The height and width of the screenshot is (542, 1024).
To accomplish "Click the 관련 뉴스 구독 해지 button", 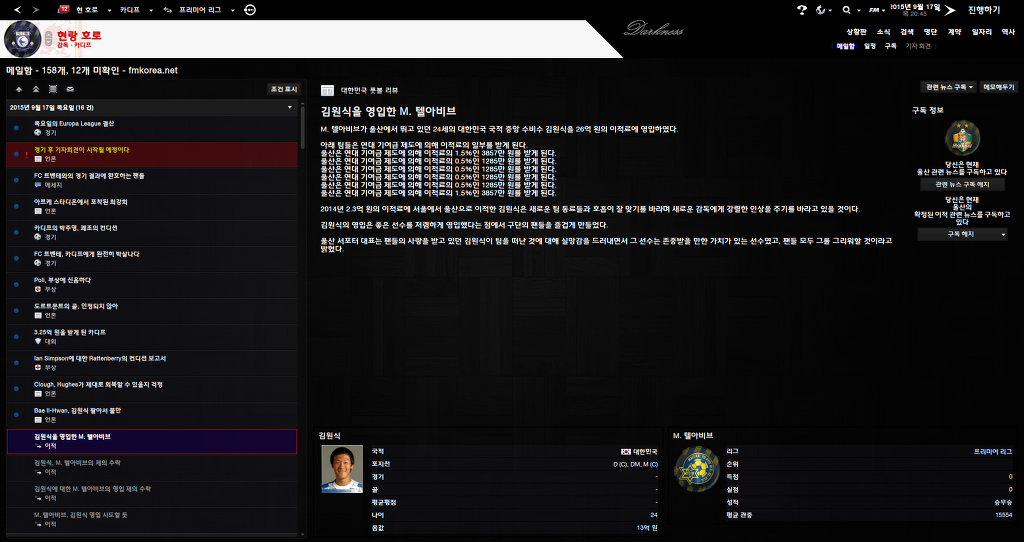I will [x=962, y=185].
